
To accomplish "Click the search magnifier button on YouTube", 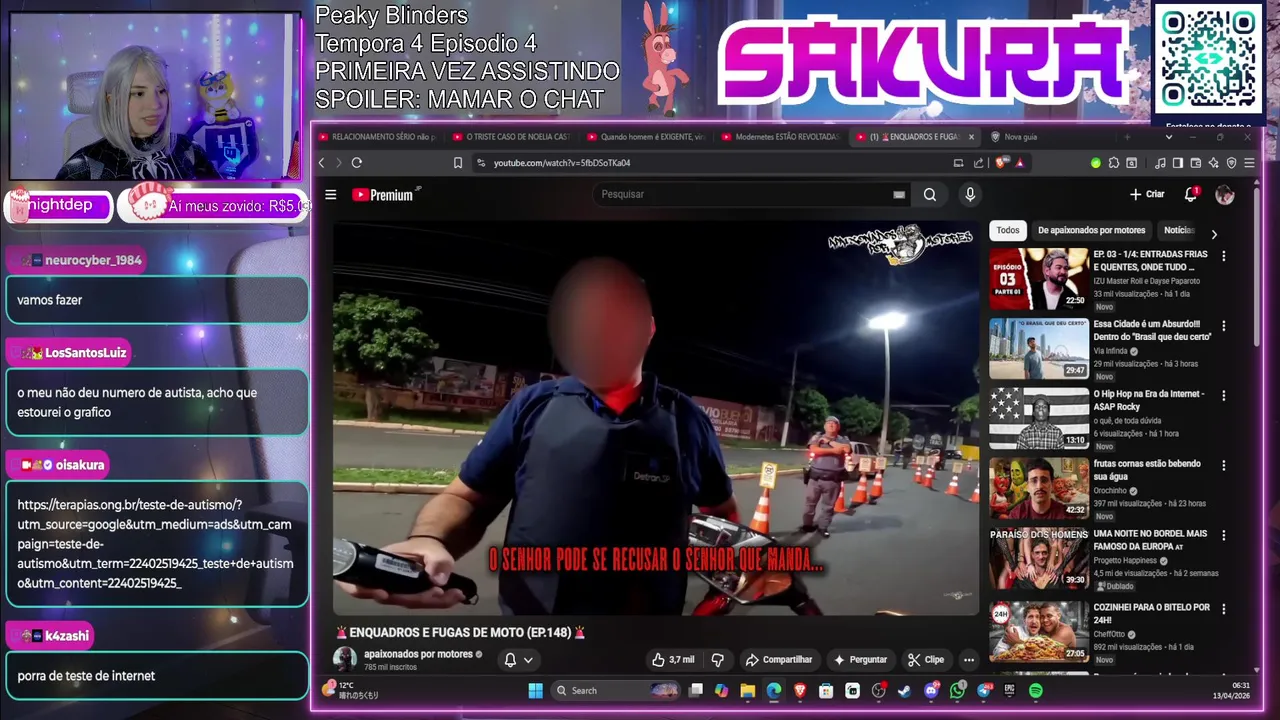I will (x=930, y=195).
